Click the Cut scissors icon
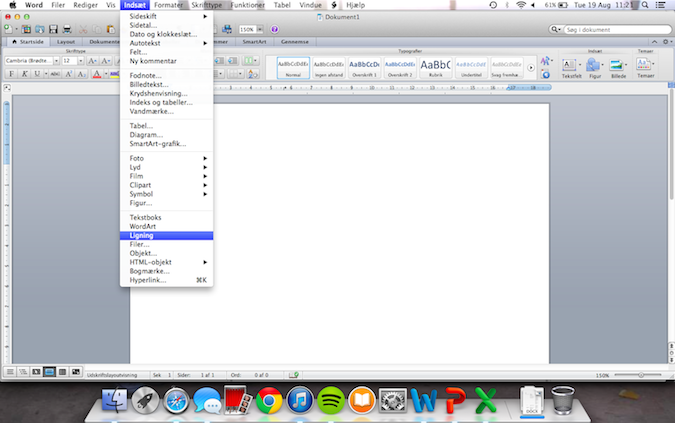Viewport: 675px width, 423px height. point(83,29)
